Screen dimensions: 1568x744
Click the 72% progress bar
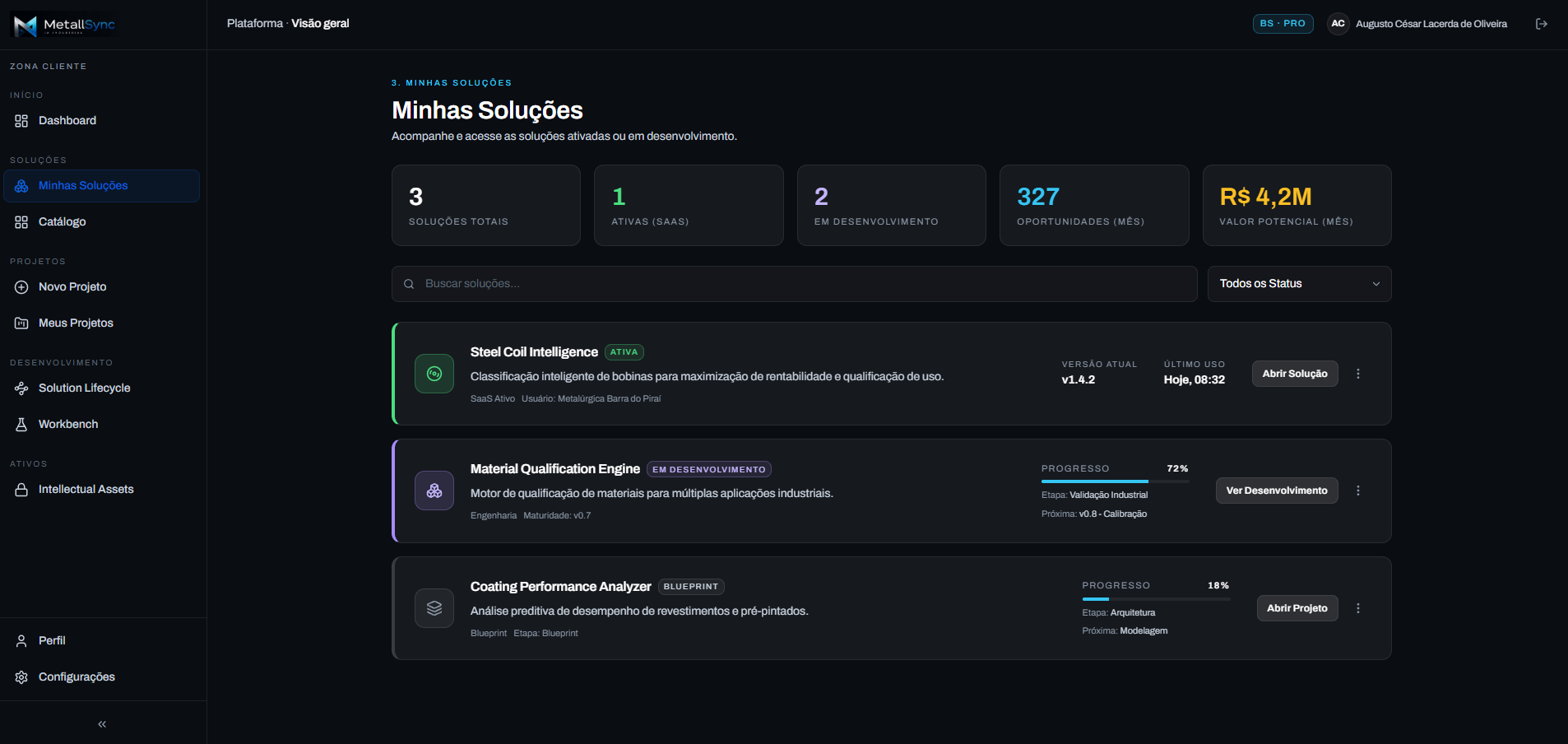[x=1115, y=481]
